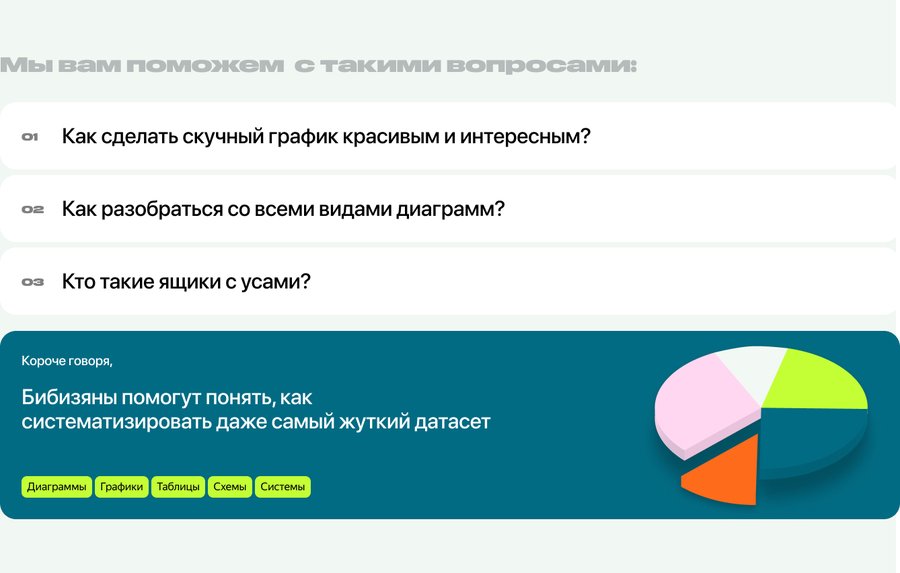Screen dimensions: 900x573
Task: Click the "Диаграммы" tag
Action: point(57,487)
